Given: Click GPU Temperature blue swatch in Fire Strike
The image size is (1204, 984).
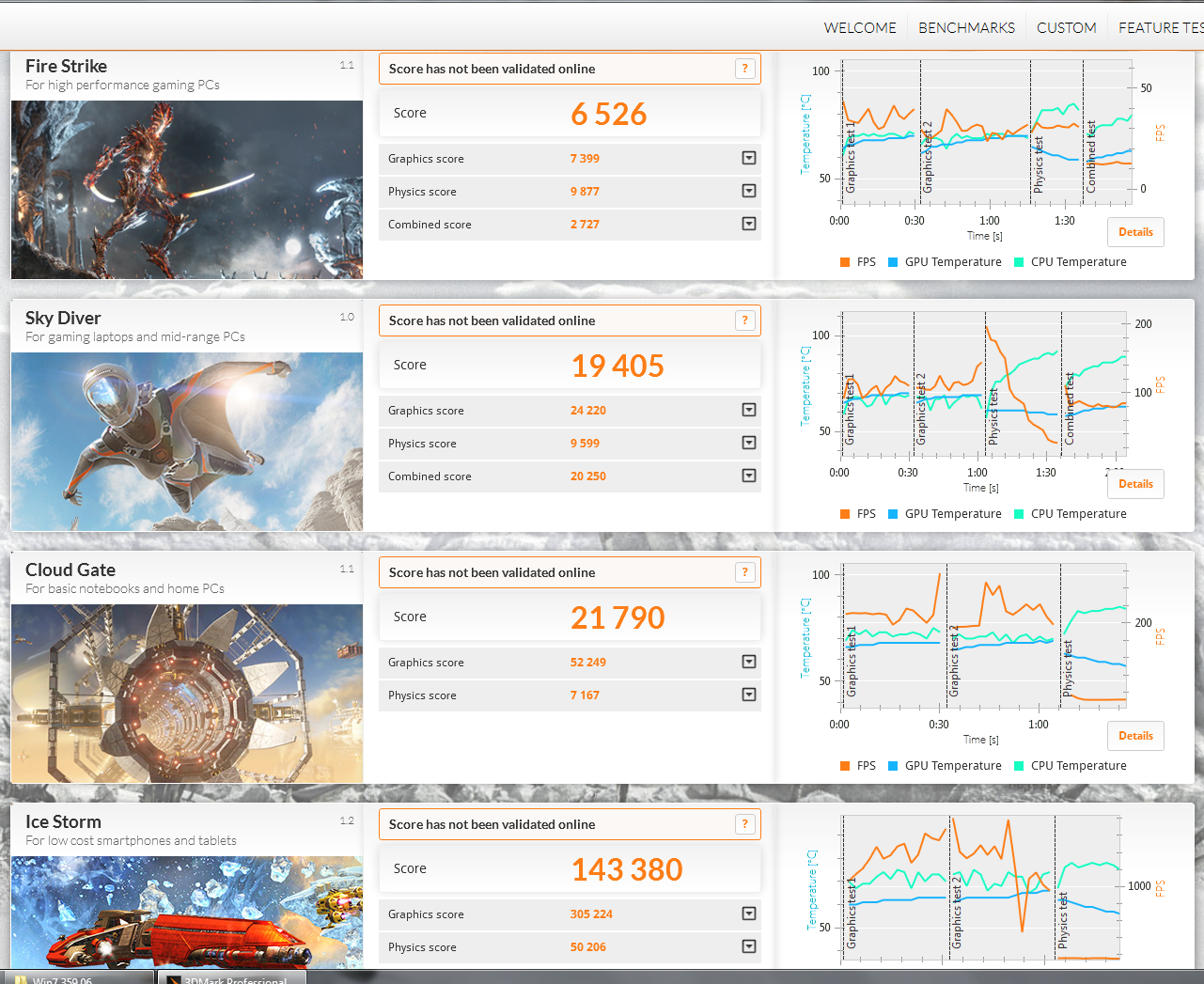Looking at the screenshot, I should click(893, 262).
